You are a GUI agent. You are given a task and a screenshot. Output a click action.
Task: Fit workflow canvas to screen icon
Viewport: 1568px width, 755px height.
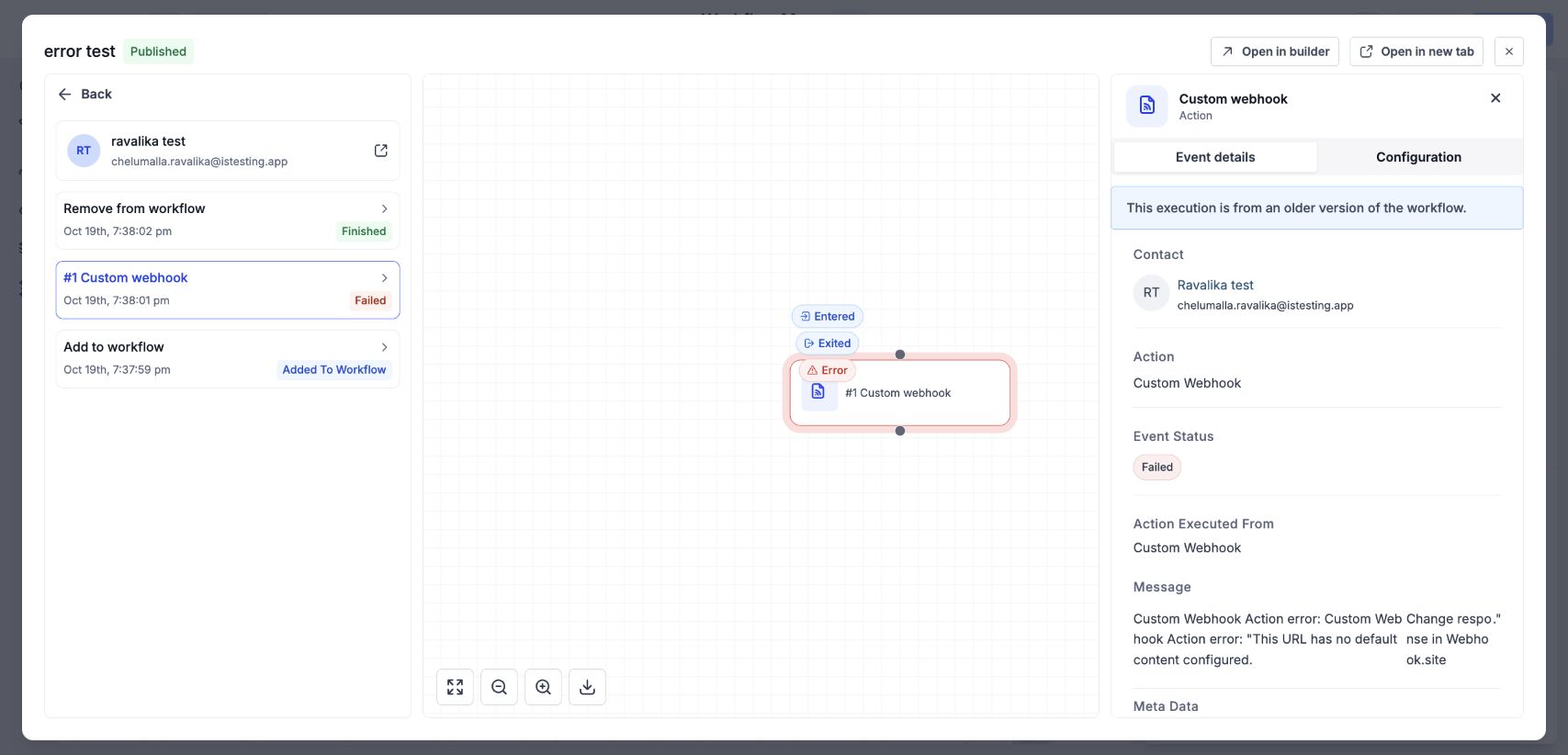click(455, 687)
